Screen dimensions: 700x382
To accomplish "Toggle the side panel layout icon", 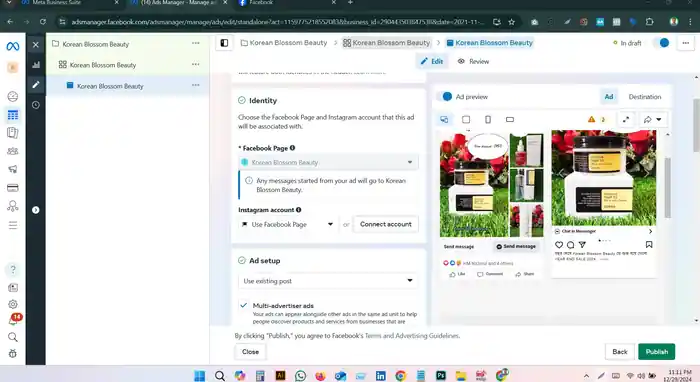I will click(x=224, y=43).
